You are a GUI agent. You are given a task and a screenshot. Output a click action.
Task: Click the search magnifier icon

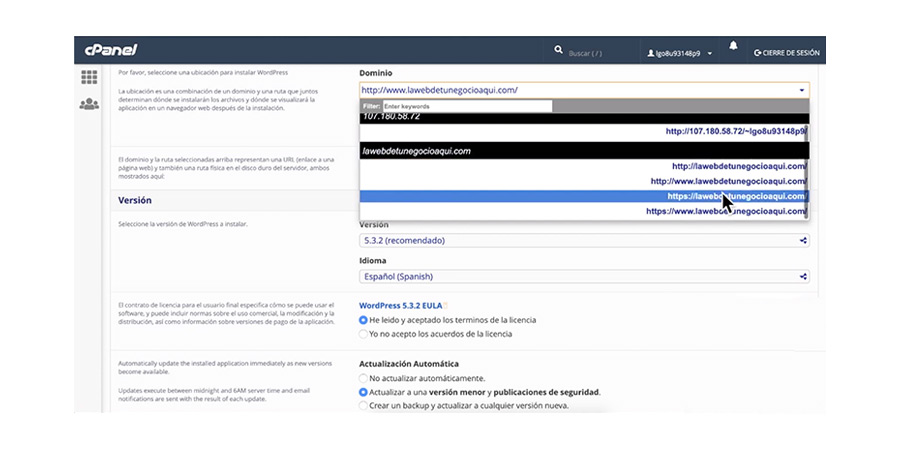click(558, 51)
